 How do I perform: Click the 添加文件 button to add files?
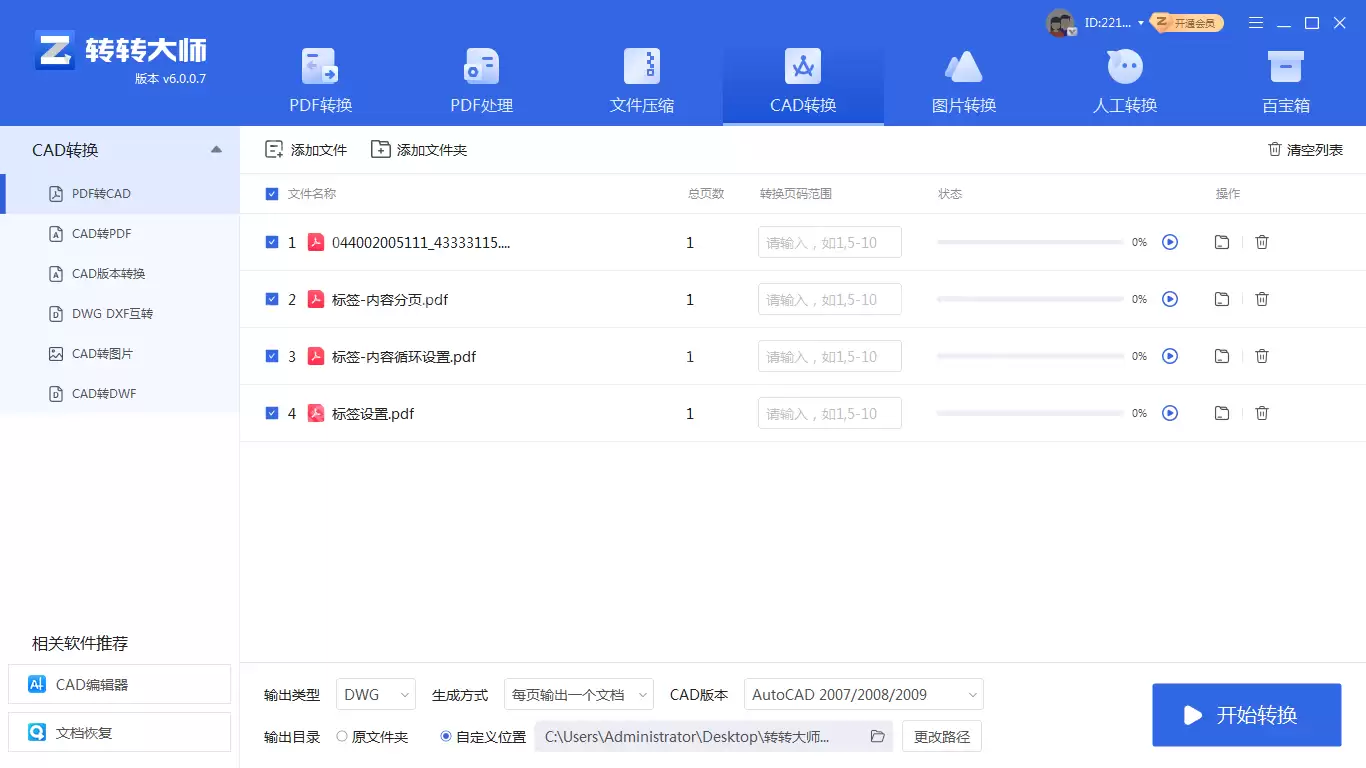click(x=304, y=149)
